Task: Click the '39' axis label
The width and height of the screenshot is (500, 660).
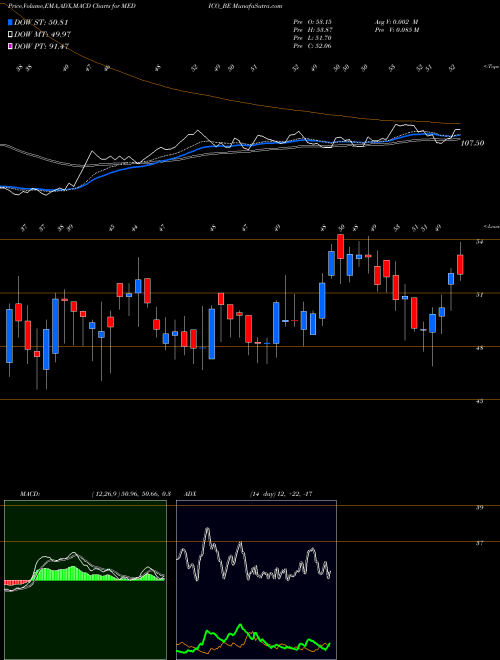Action: (479, 508)
